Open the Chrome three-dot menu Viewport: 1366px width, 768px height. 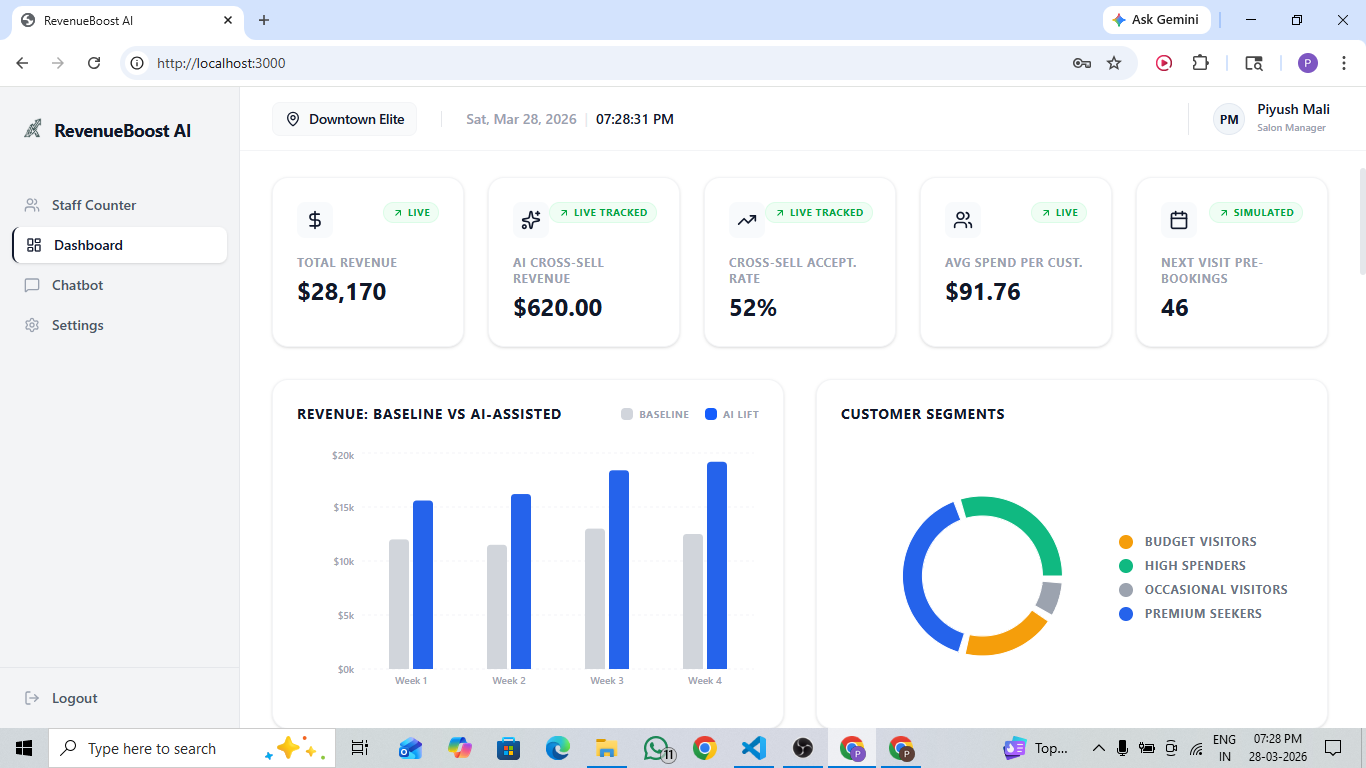[x=1343, y=63]
